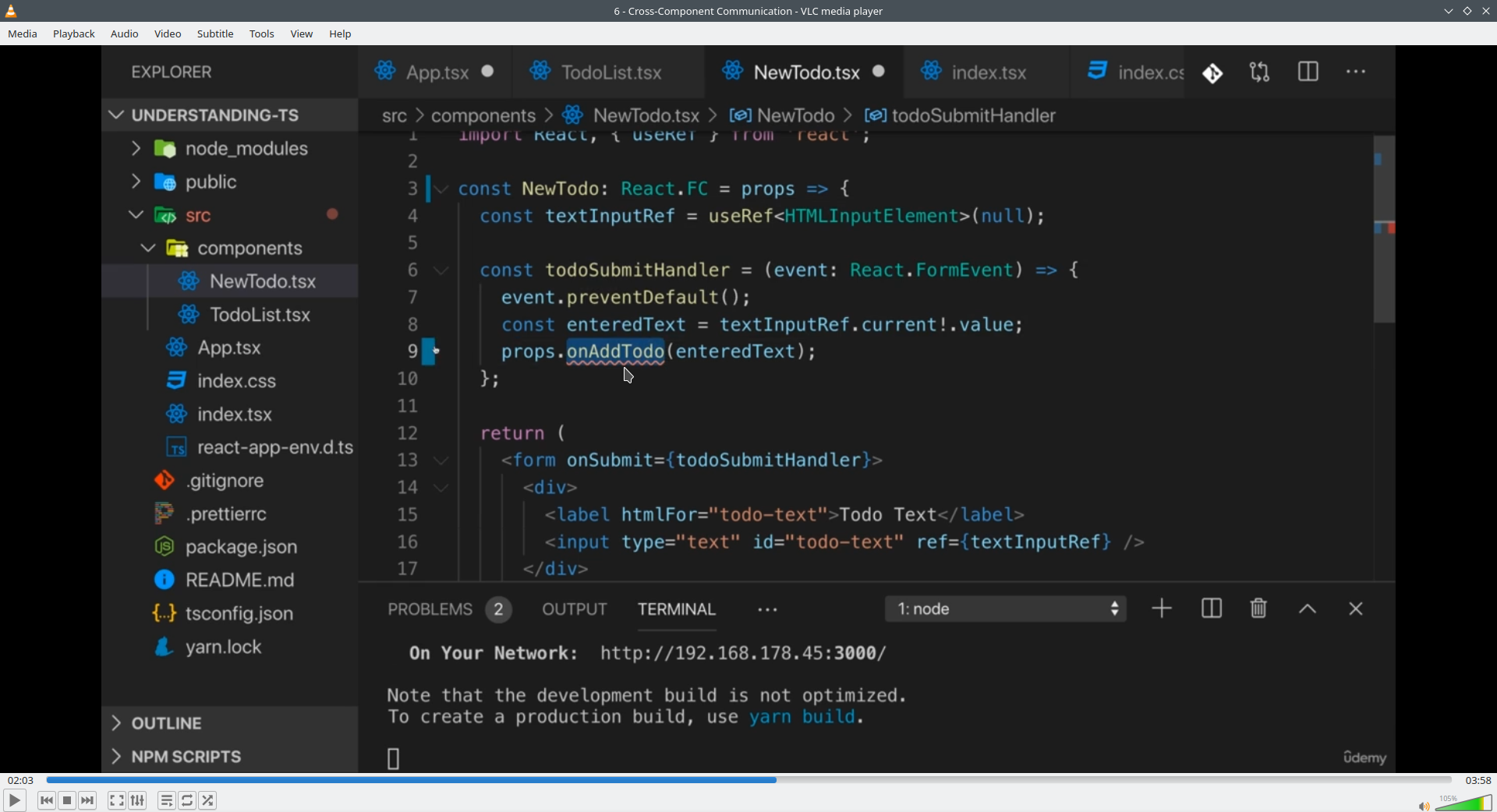
Task: Fold the form element at line 13
Action: [442, 461]
